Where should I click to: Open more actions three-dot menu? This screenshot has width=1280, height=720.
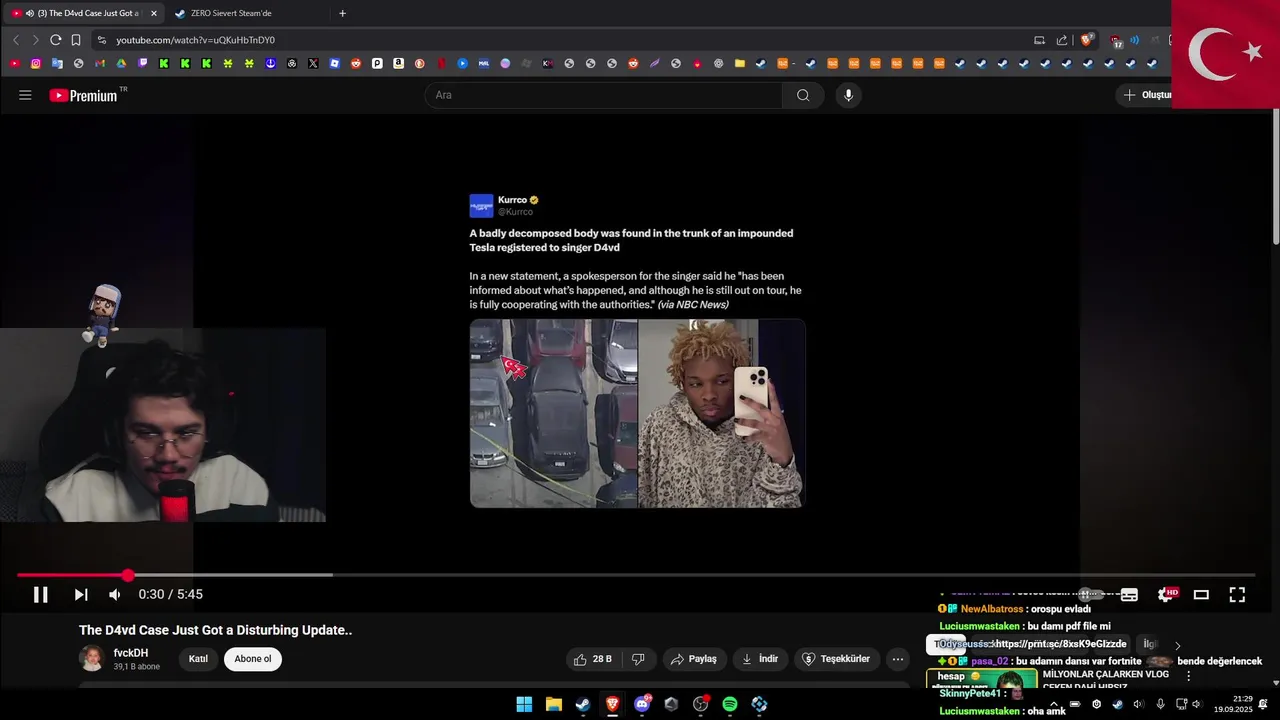click(x=898, y=659)
